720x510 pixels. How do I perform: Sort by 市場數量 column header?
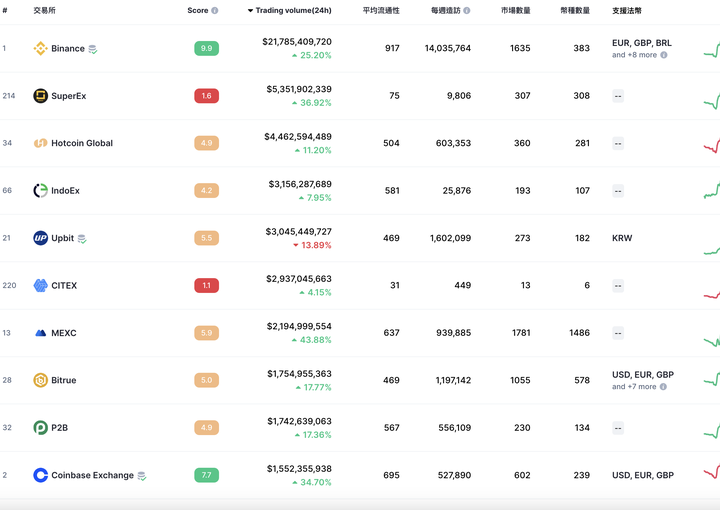click(x=516, y=11)
